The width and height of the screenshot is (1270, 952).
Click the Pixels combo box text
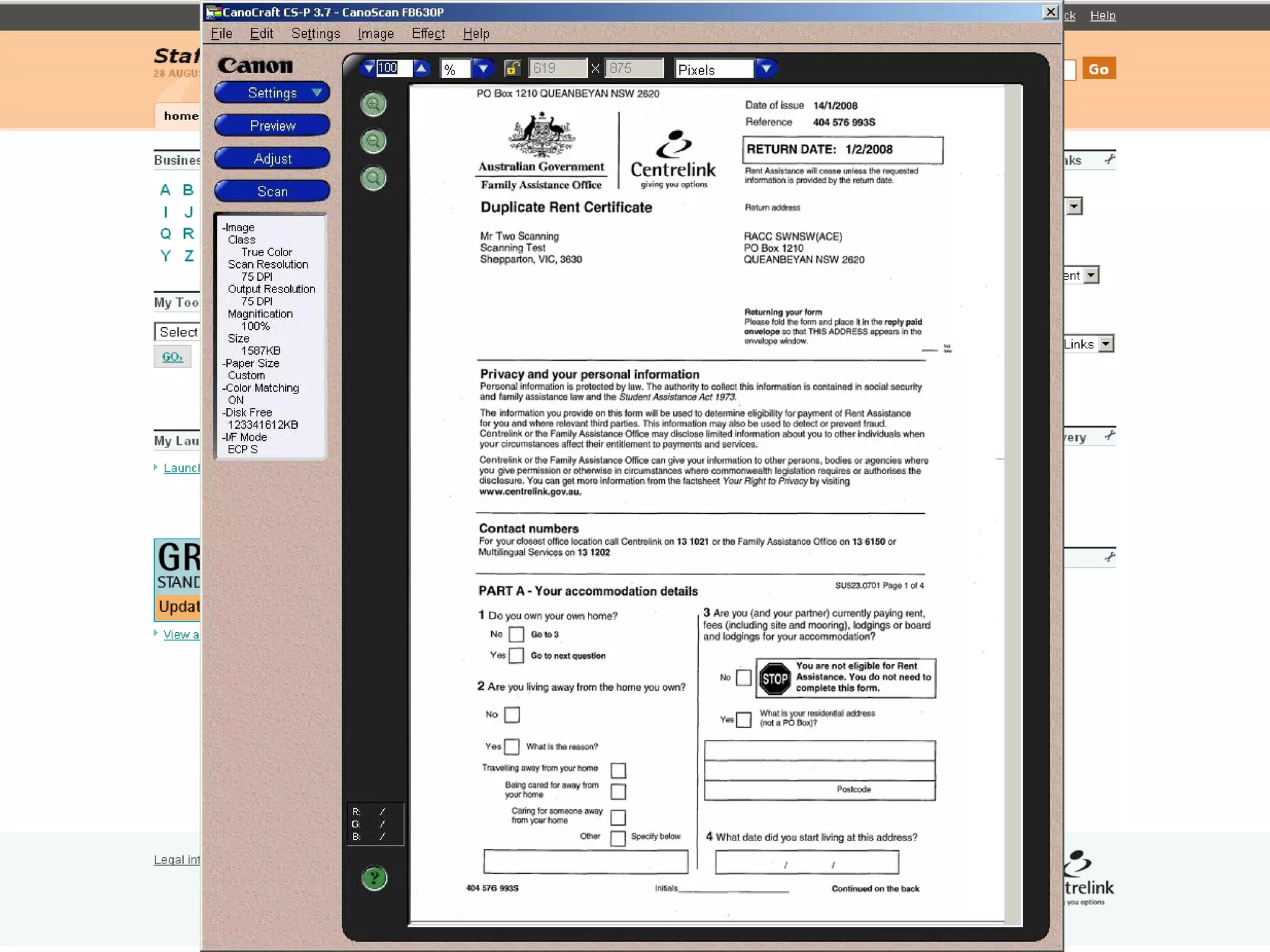coord(714,69)
